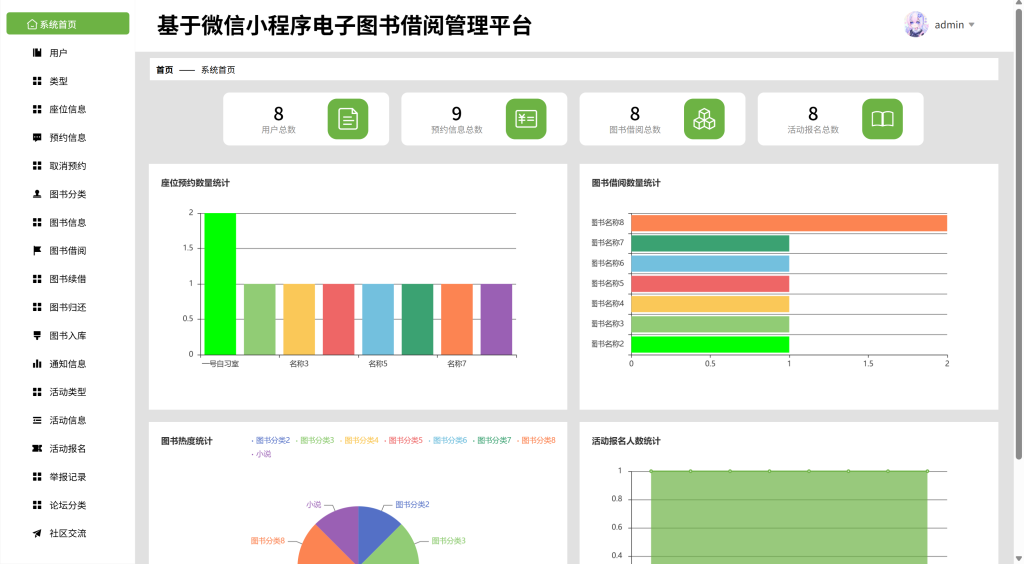
Task: Click the 图书名称7 axis label
Action: tap(607, 243)
